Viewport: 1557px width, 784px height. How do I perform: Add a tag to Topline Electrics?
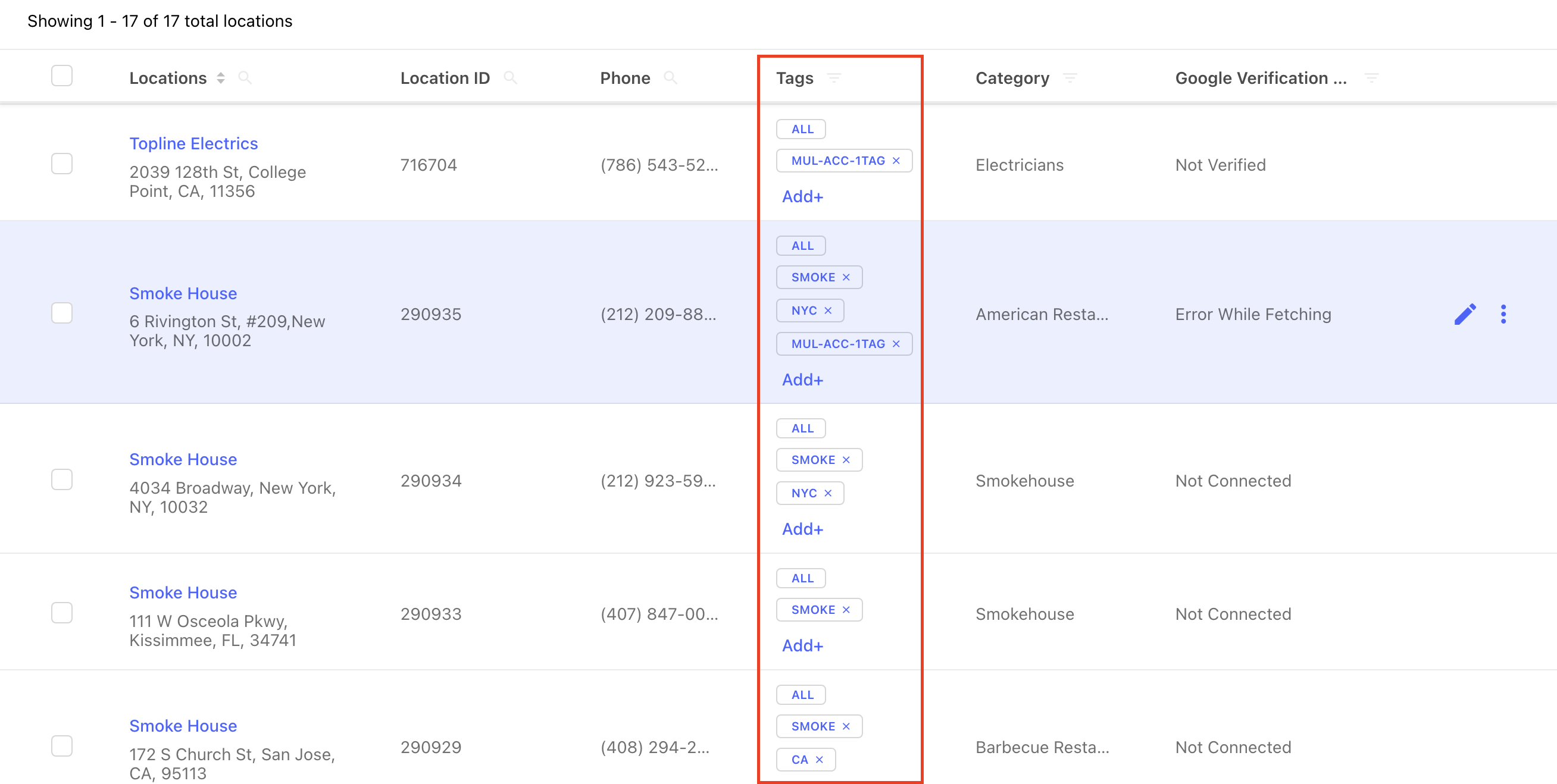[x=802, y=196]
